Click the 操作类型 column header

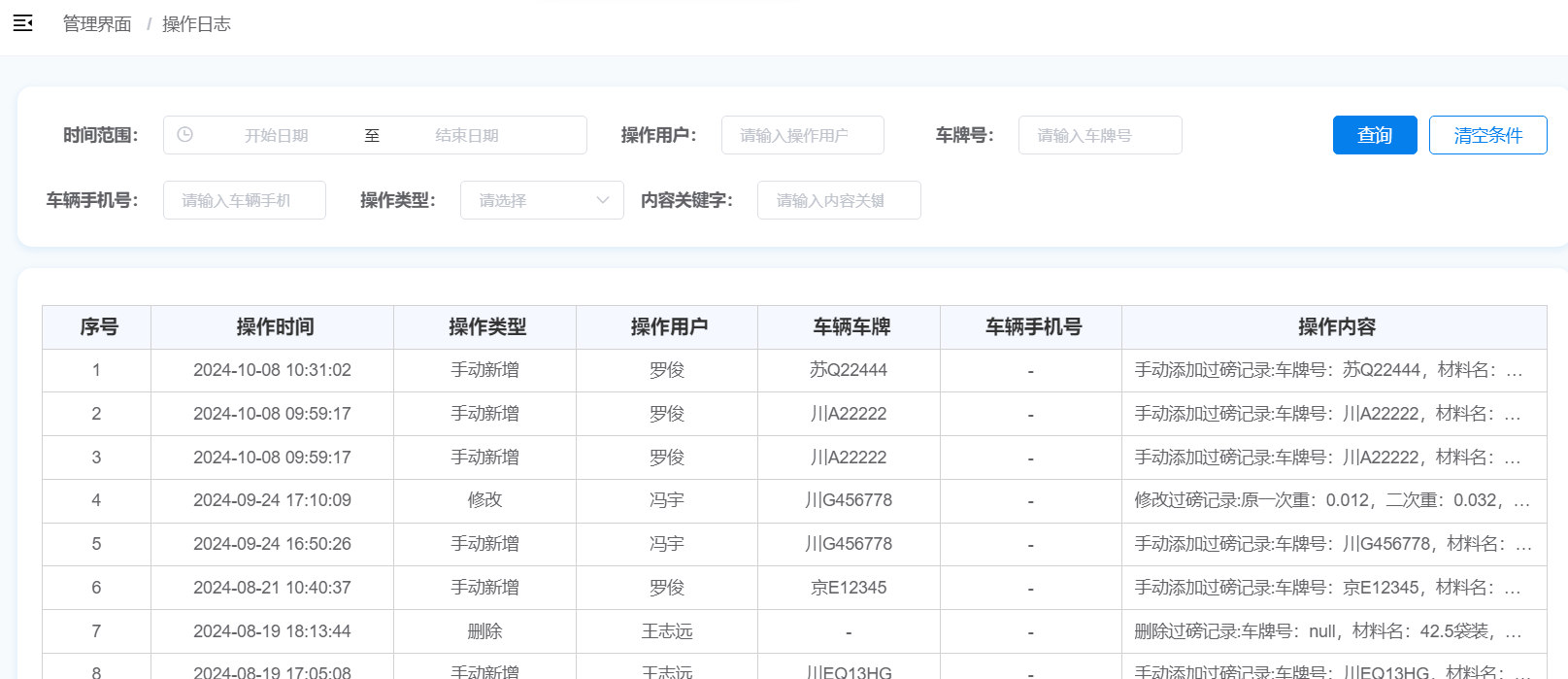coord(485,327)
